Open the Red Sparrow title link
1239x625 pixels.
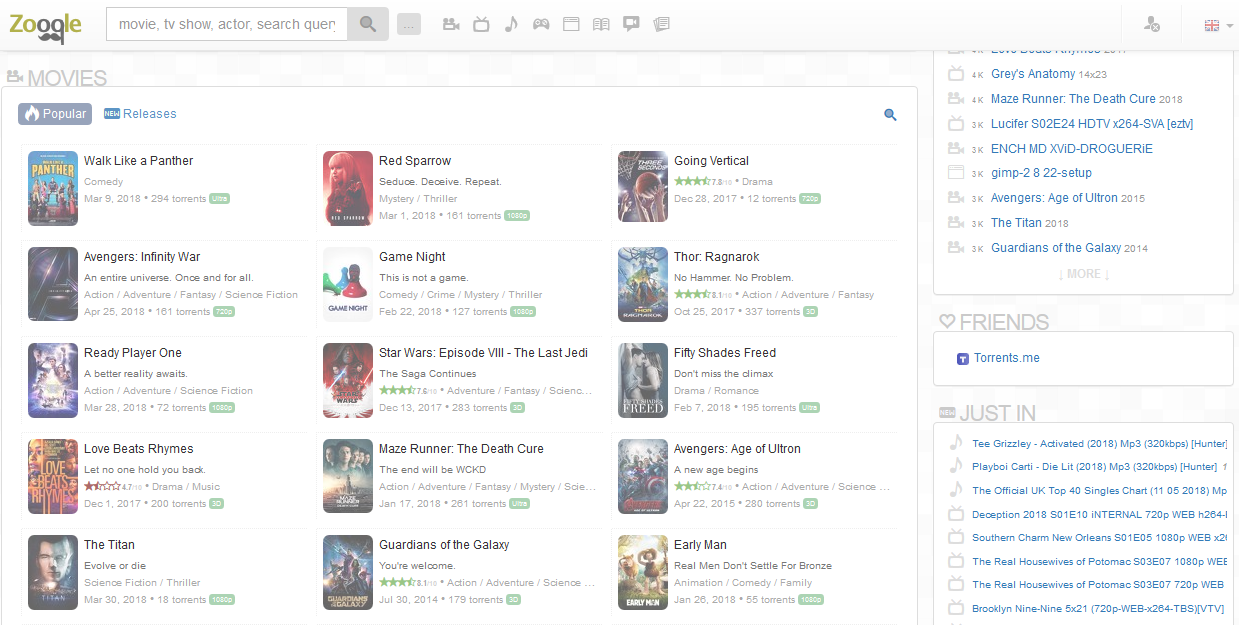415,161
